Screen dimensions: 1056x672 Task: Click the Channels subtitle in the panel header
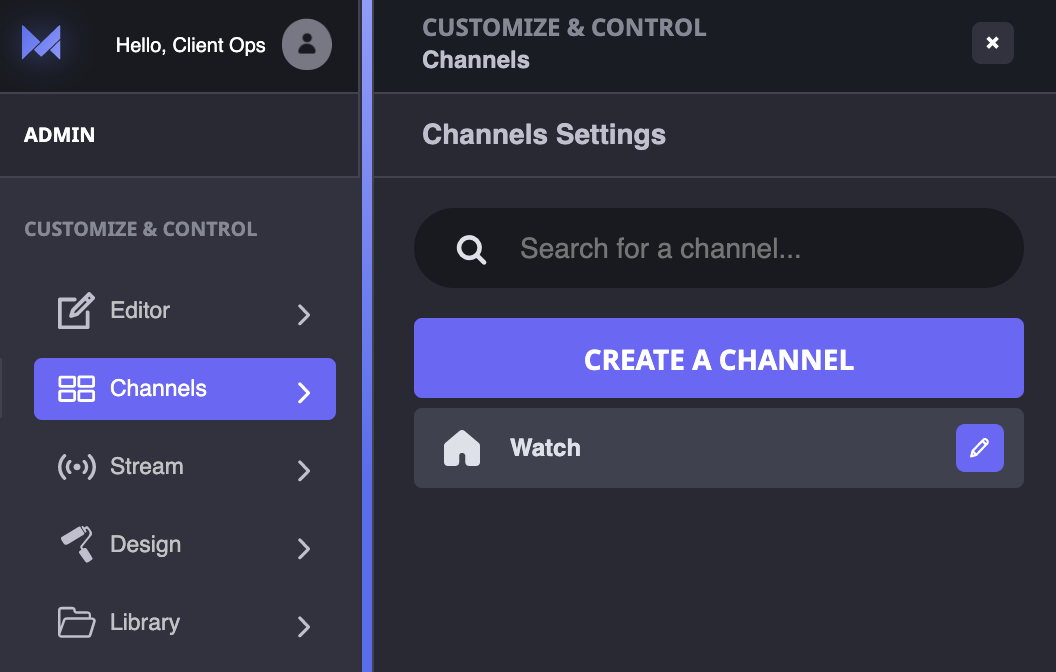tap(475, 60)
